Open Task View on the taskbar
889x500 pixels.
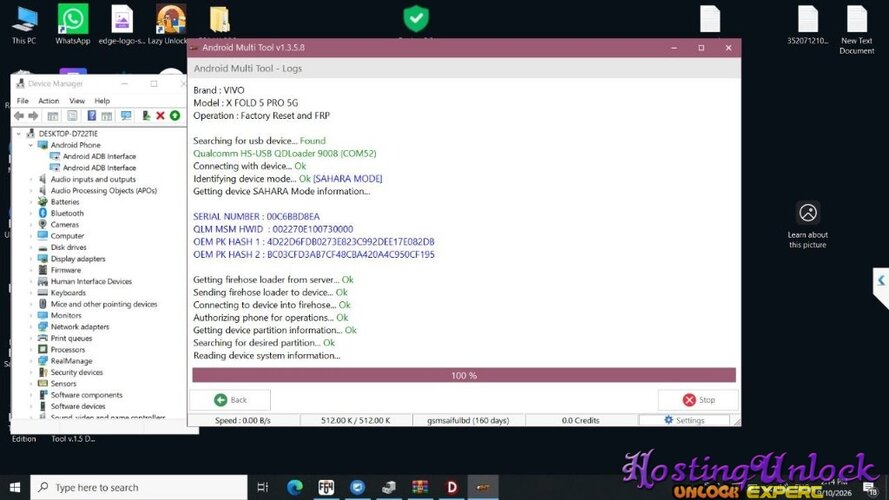click(x=263, y=488)
